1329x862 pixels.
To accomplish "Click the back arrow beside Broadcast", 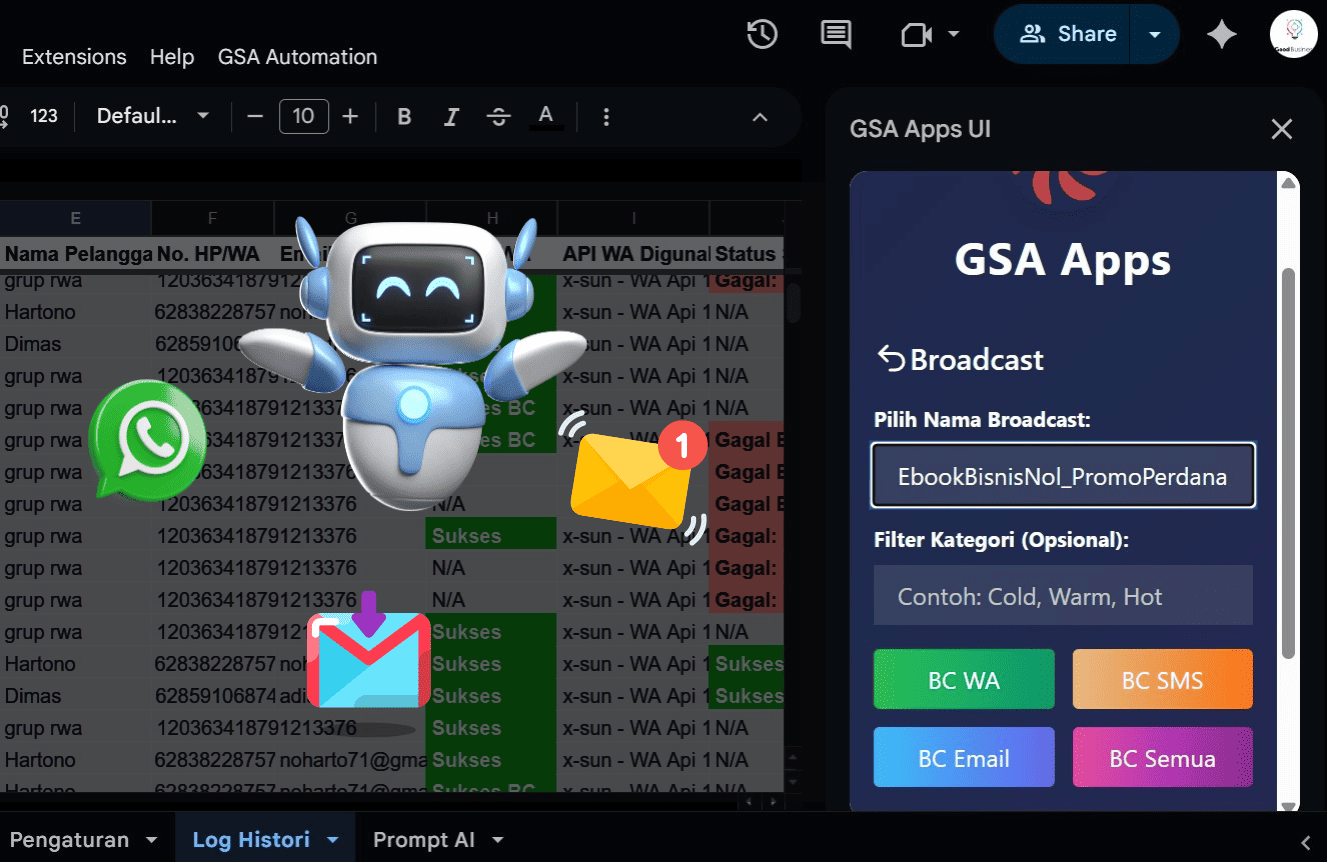I will pyautogui.click(x=890, y=359).
